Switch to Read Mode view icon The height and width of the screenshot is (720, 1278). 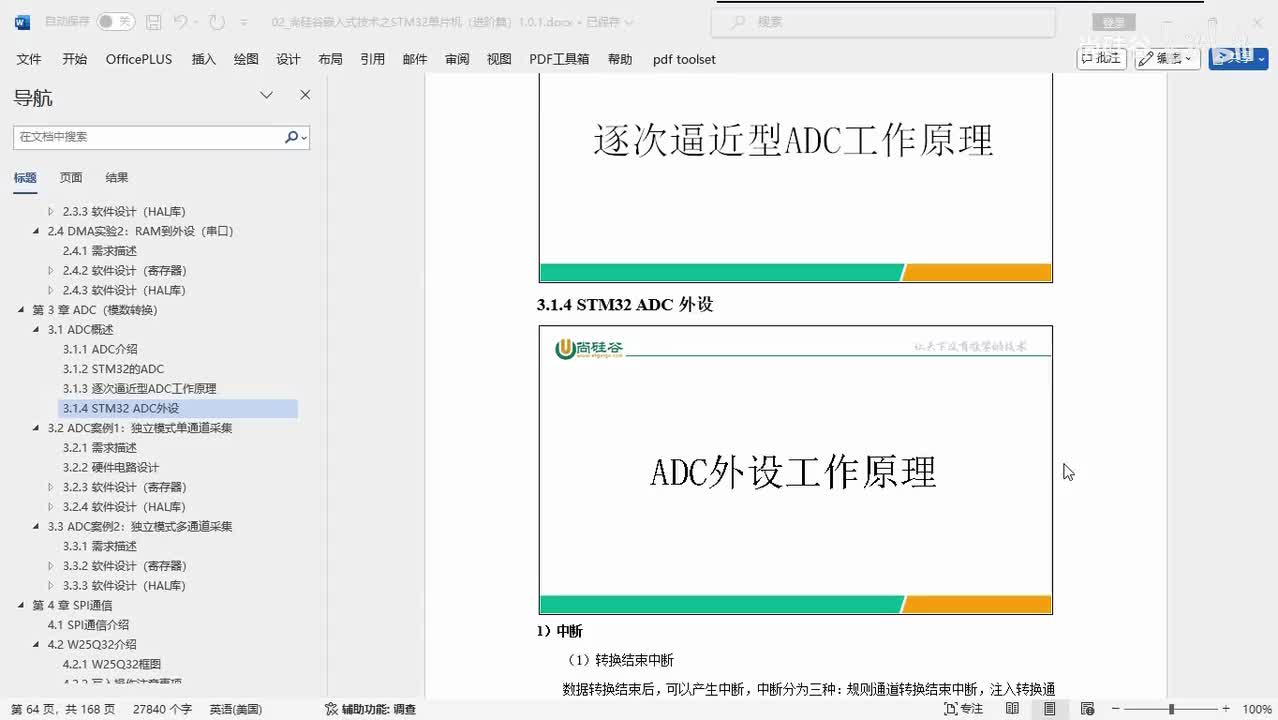pos(1012,709)
